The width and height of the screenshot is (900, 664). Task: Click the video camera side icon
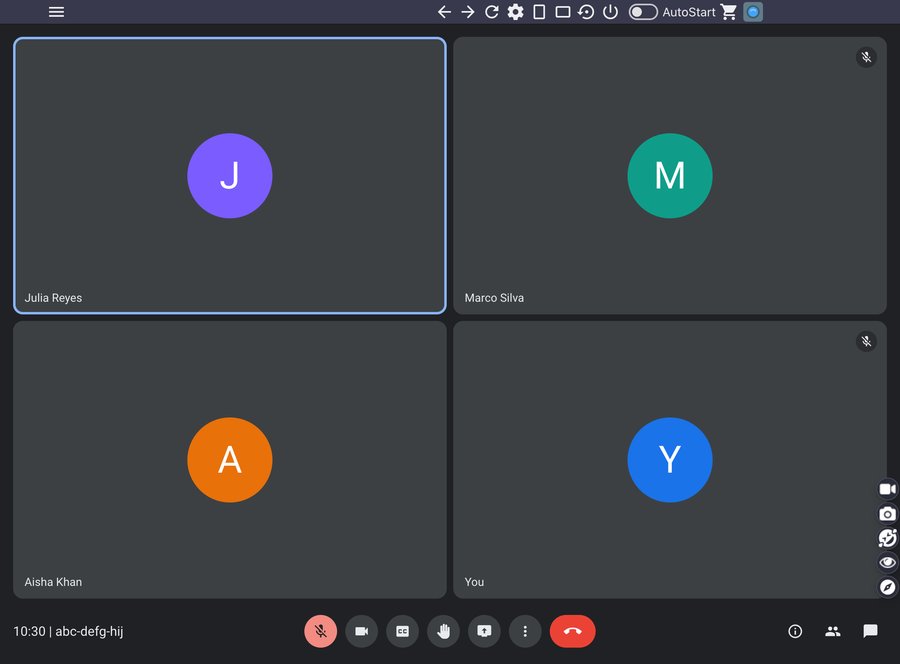[887, 489]
